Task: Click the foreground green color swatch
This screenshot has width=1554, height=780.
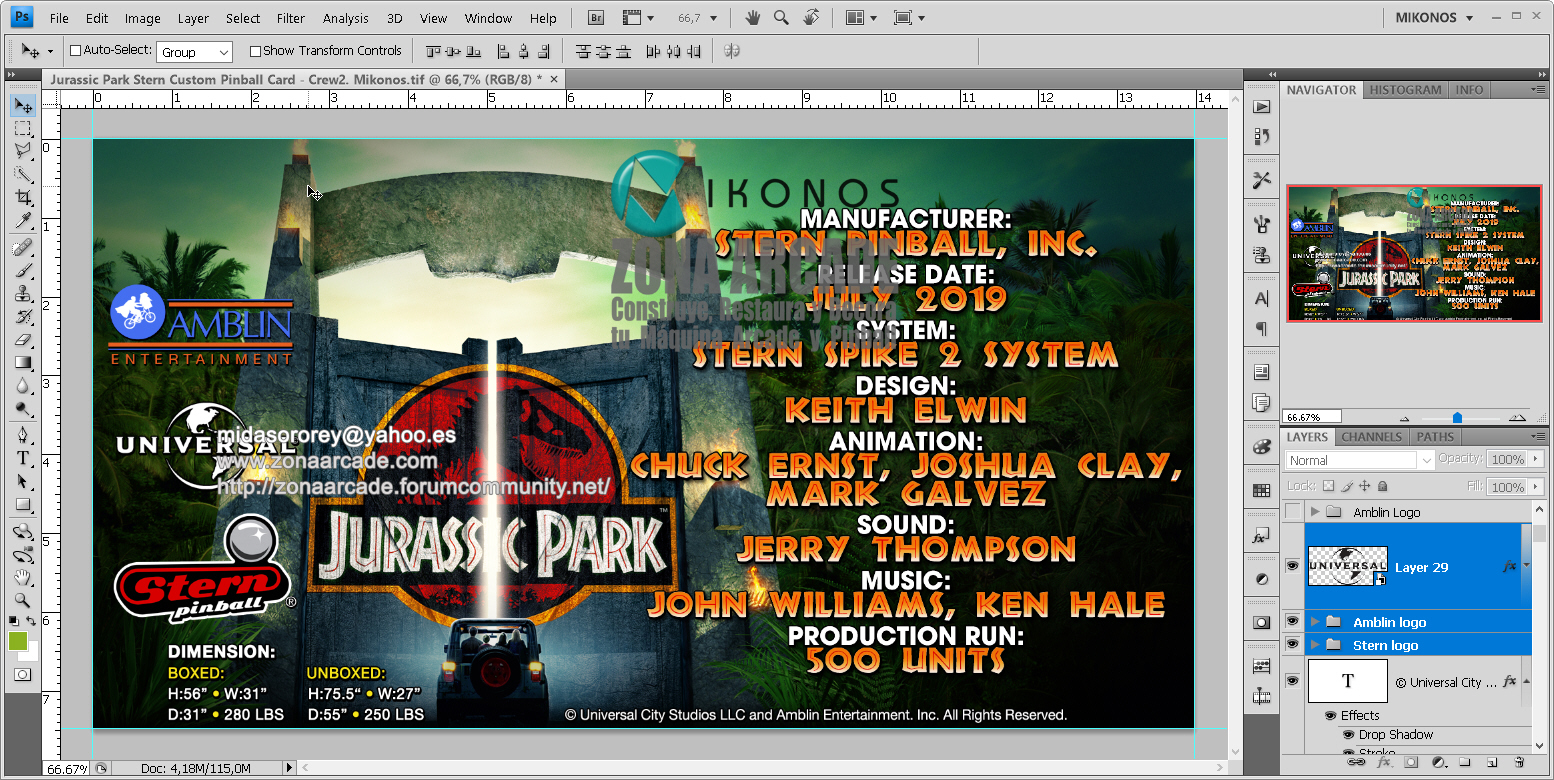Action: click(18, 640)
